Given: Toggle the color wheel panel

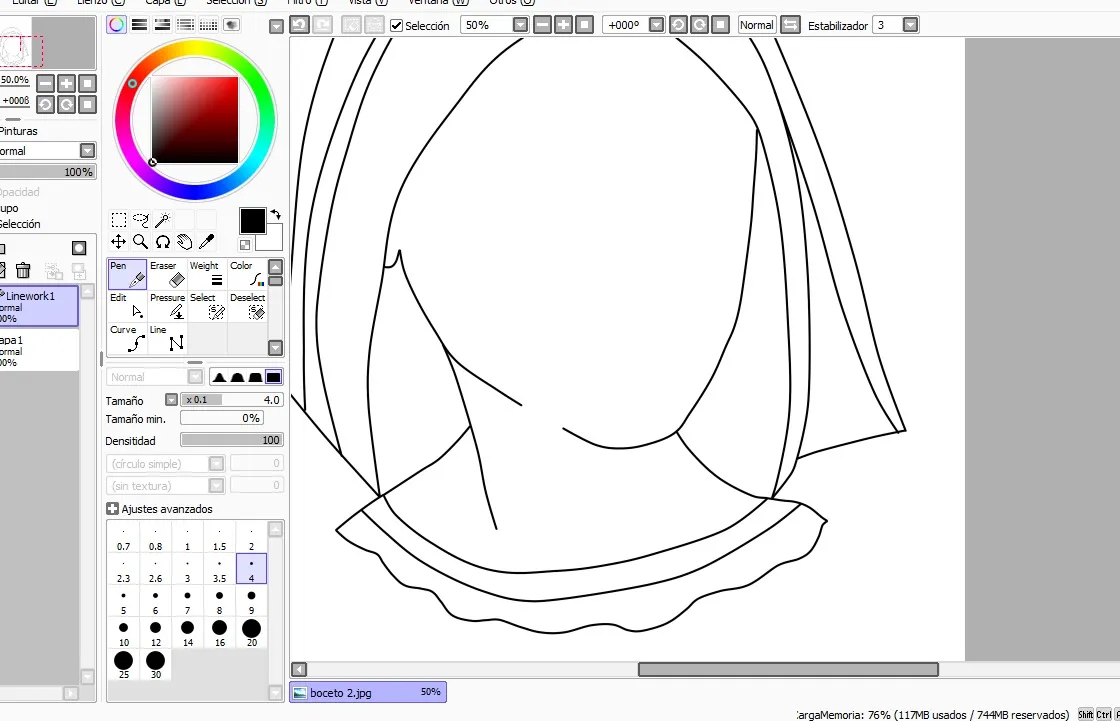Looking at the screenshot, I should pos(116,25).
